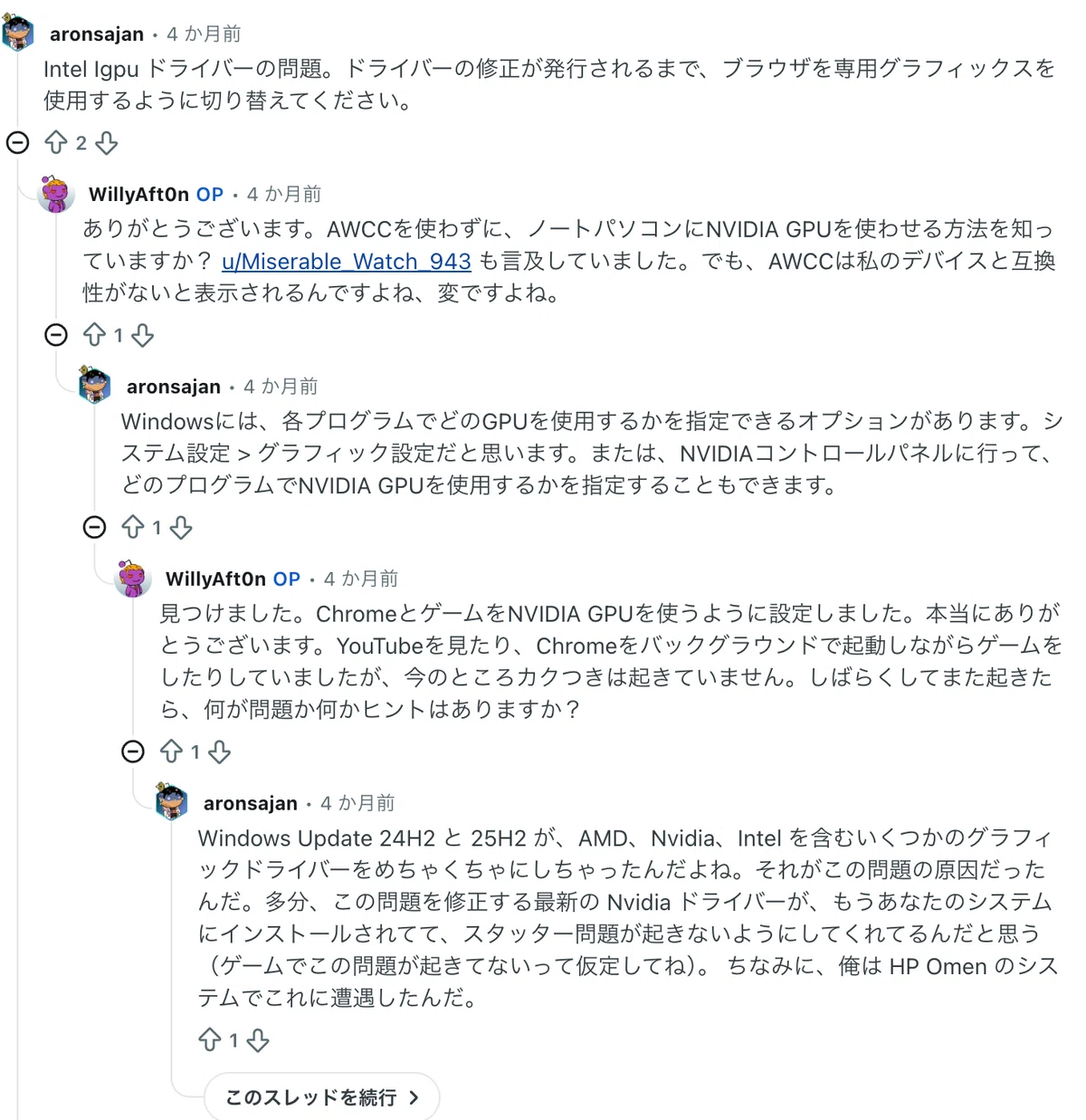Collapse aronsajan's graphics settings reply thread

coord(94,527)
